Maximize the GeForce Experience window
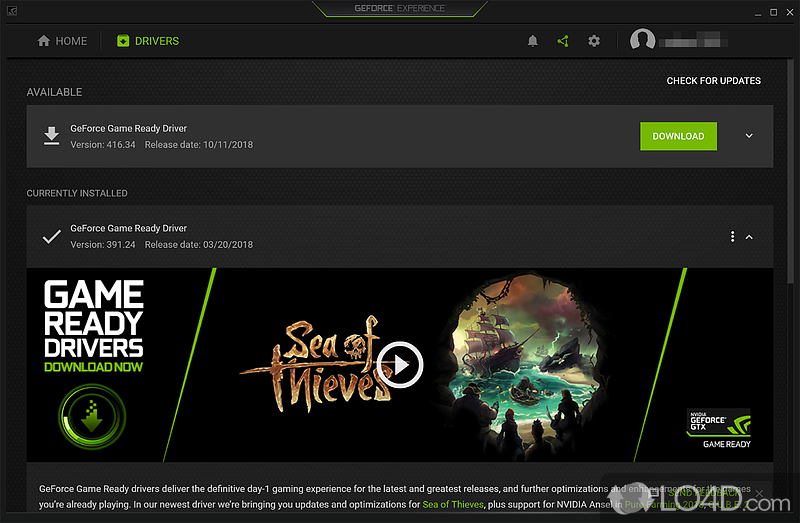The height and width of the screenshot is (523, 800). [x=773, y=12]
